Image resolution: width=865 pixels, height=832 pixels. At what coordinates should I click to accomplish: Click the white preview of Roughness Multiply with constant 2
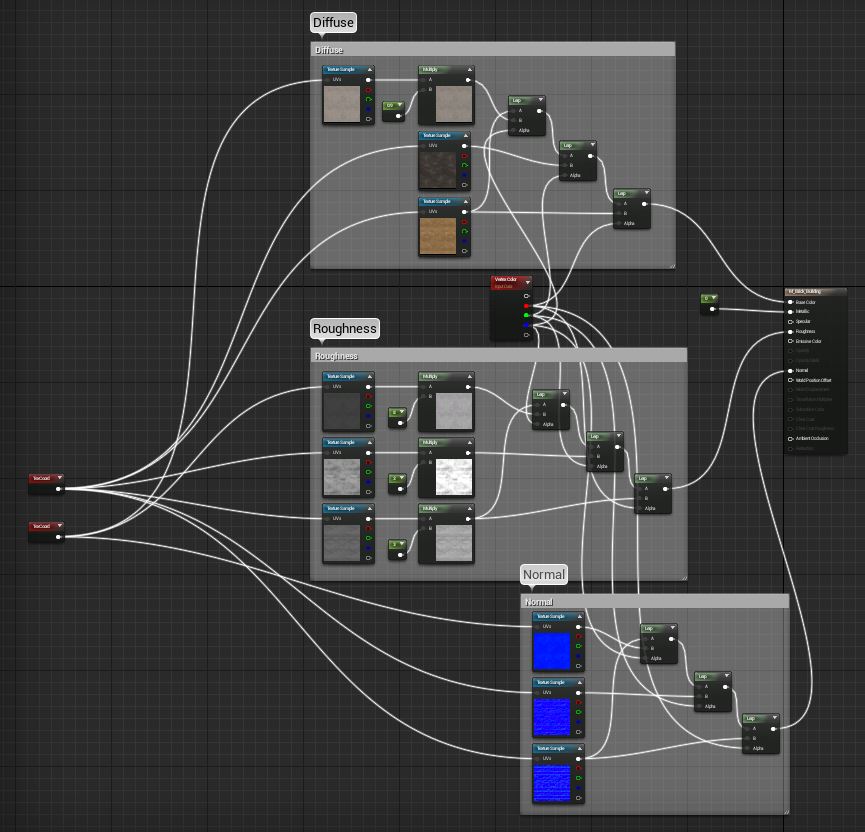point(454,477)
